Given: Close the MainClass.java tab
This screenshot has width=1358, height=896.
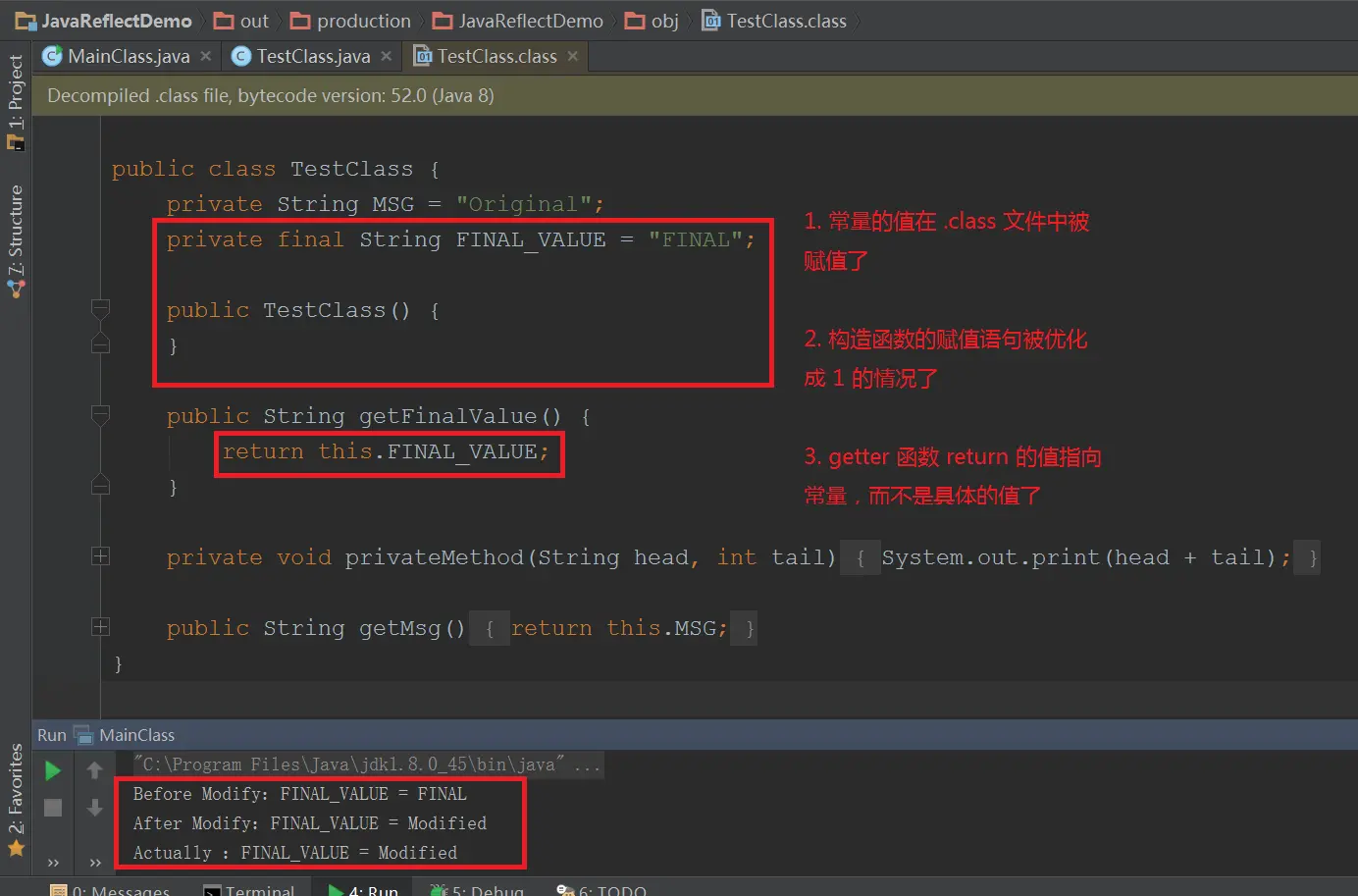Looking at the screenshot, I should point(206,56).
